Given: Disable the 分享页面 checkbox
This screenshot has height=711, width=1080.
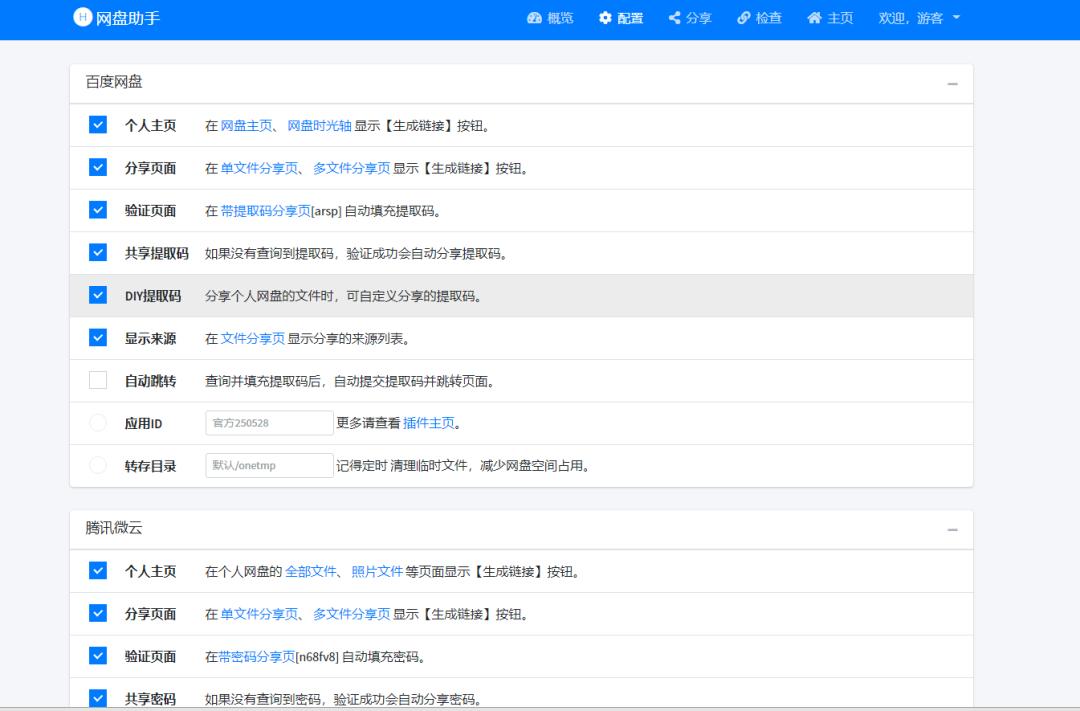Looking at the screenshot, I should click(97, 168).
